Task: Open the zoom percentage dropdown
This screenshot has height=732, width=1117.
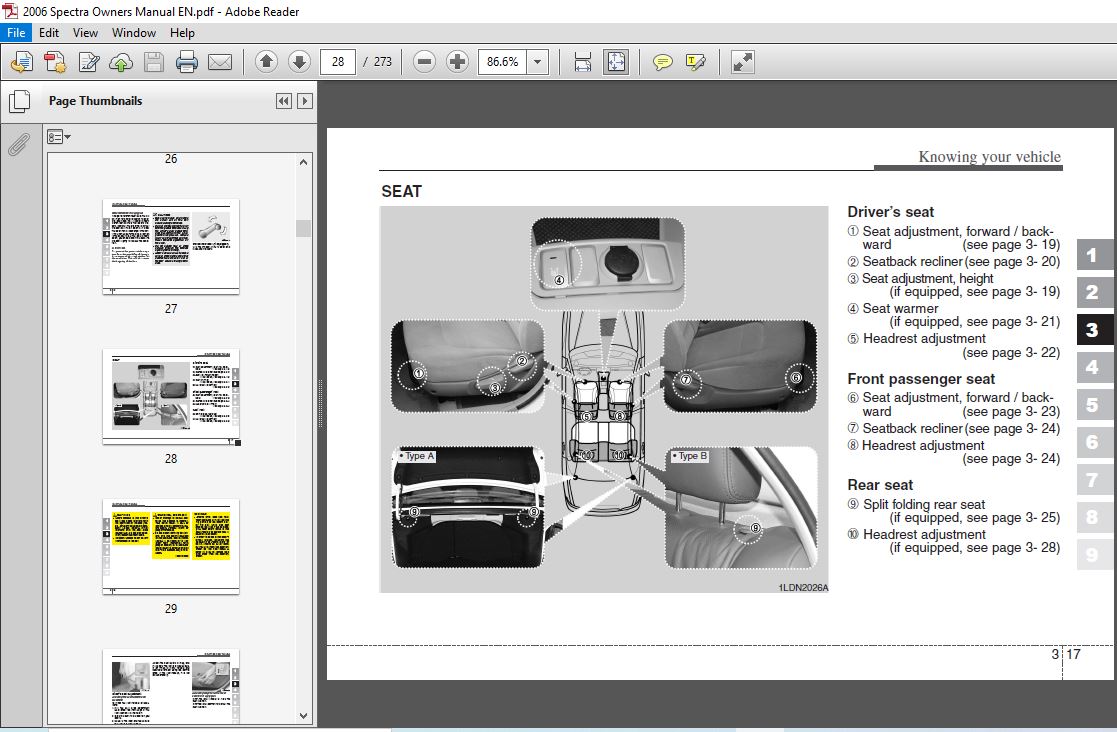Action: tap(538, 62)
